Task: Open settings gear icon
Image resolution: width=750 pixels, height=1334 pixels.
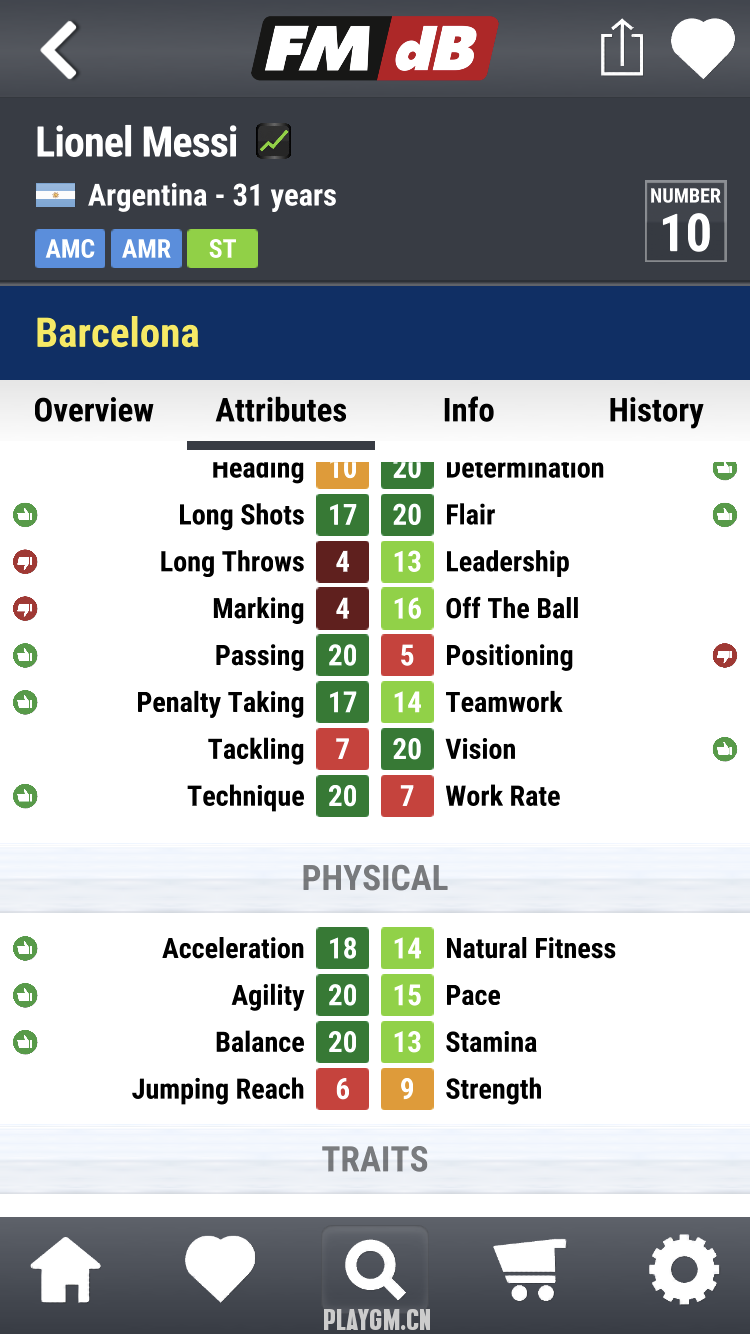Action: click(684, 1269)
